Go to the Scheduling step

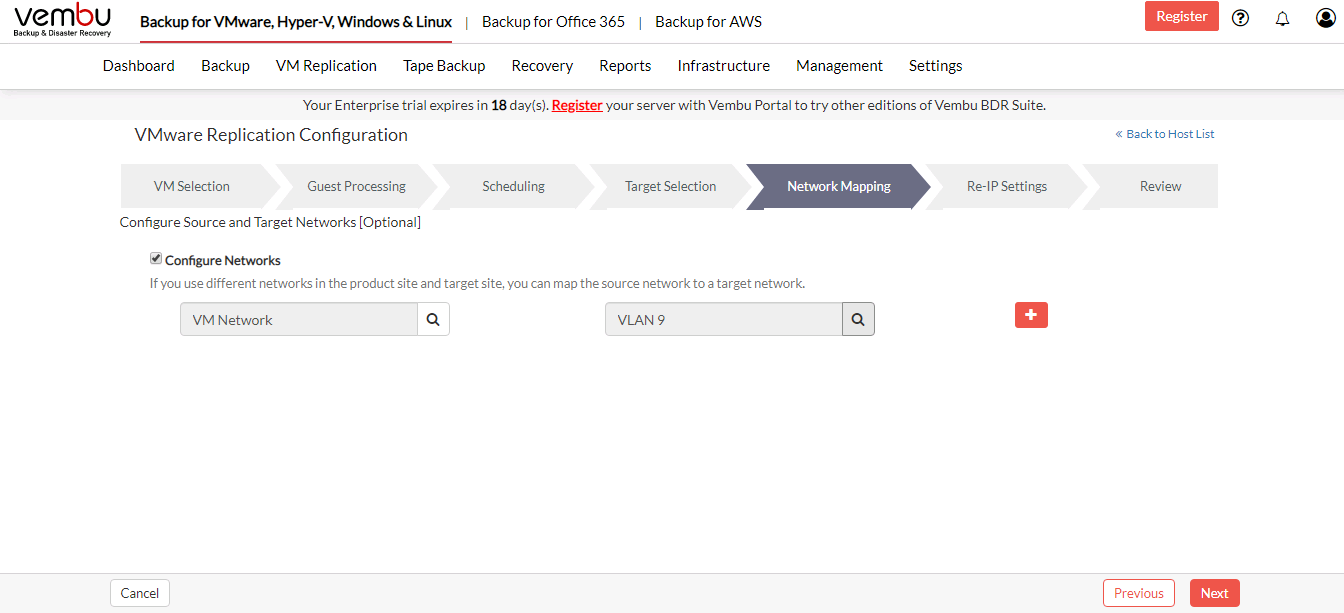513,186
